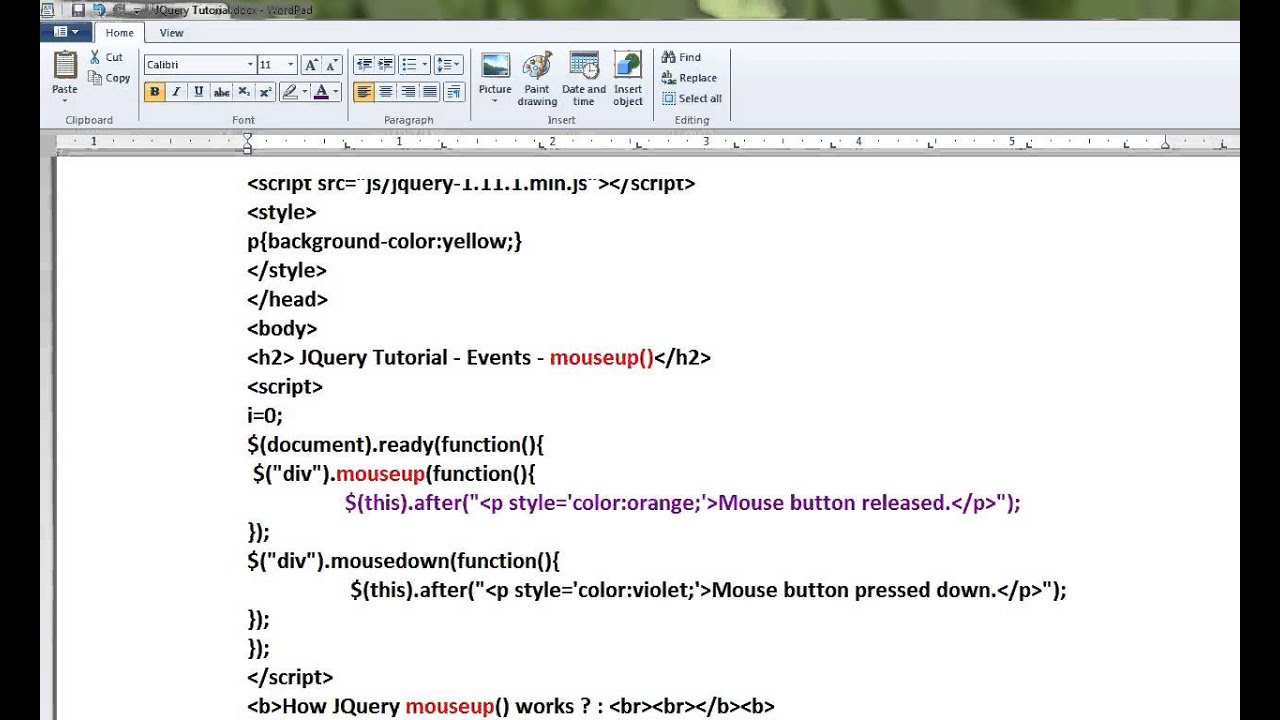Click Select all in the Editing group
Viewport: 1280px width, 720px height.
pos(692,99)
